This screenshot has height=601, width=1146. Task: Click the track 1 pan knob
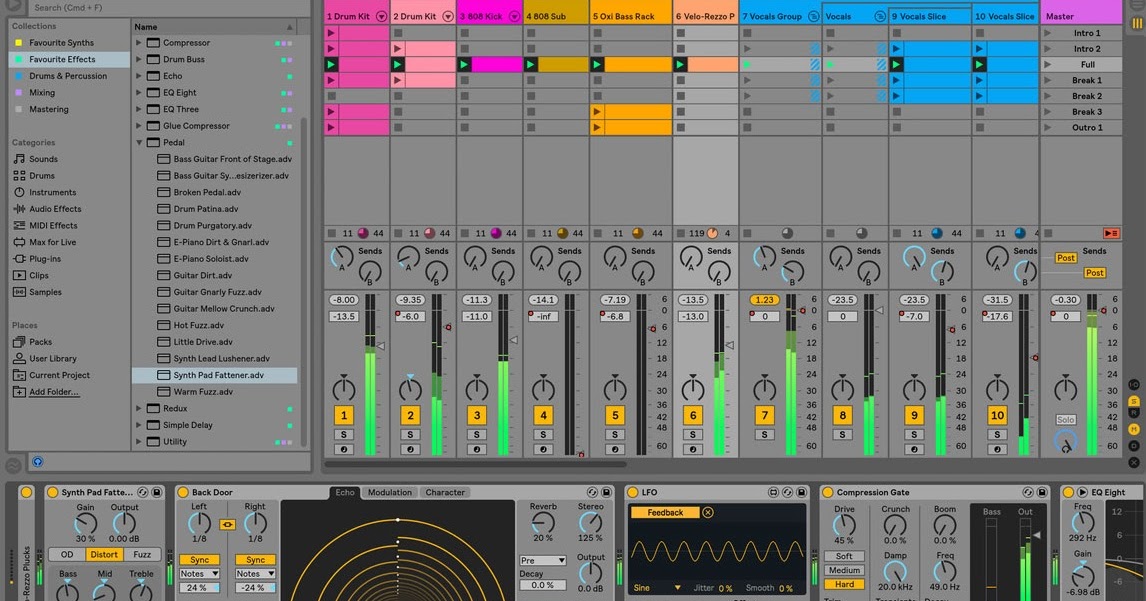(344, 389)
